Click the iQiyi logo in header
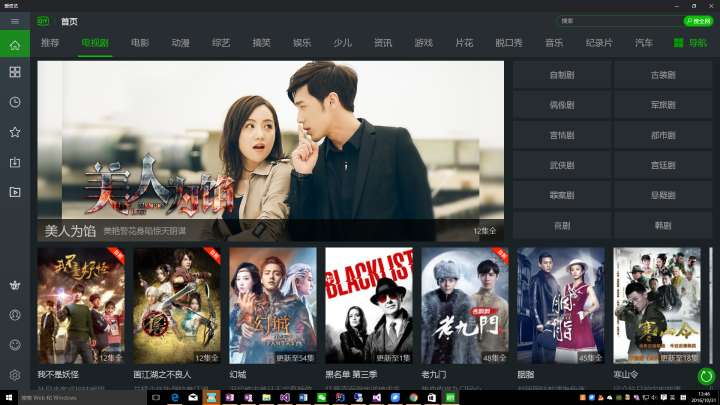The width and height of the screenshot is (720, 405). point(43,21)
